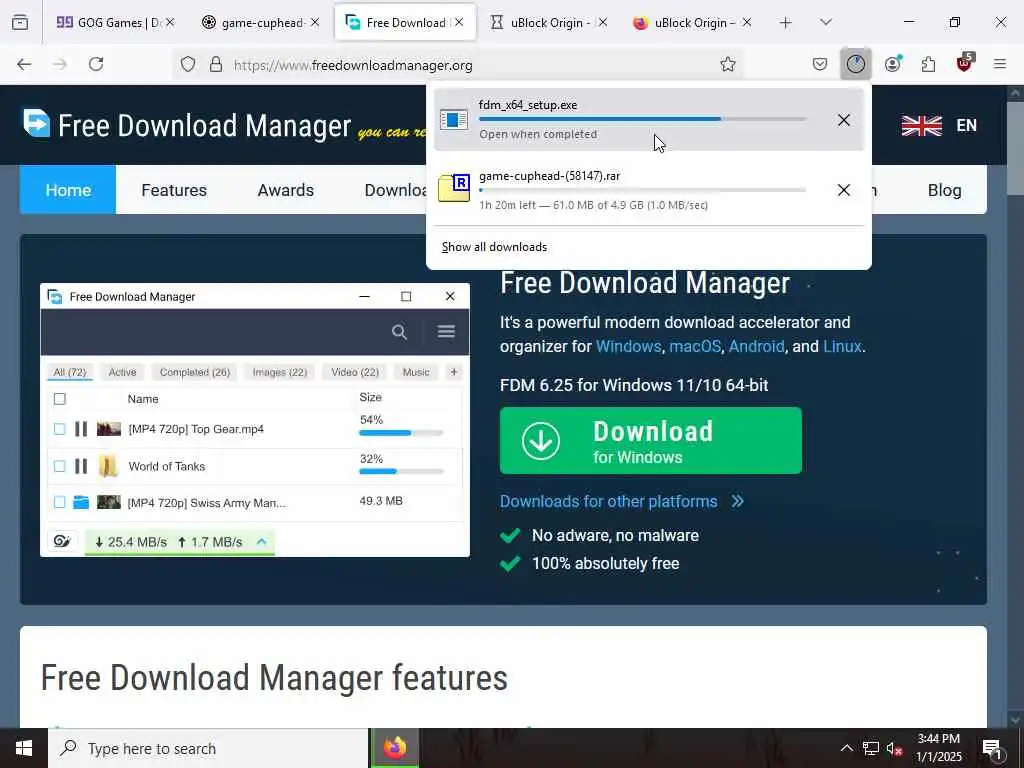The image size is (1024, 768).
Task: Open the Windows Start menu
Action: pyautogui.click(x=24, y=748)
